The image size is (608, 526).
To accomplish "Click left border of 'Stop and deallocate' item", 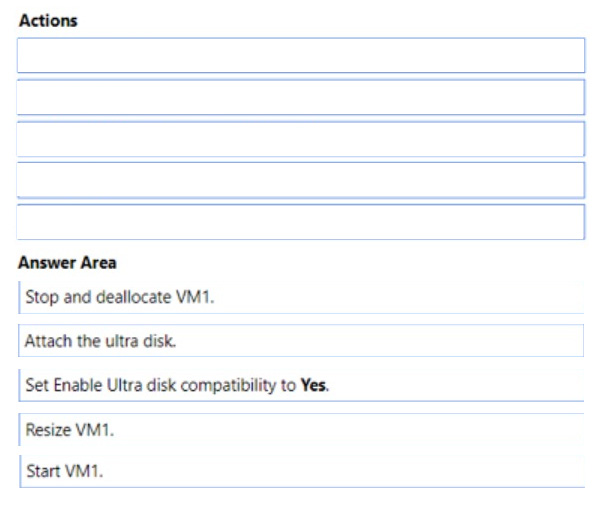I will tap(19, 298).
